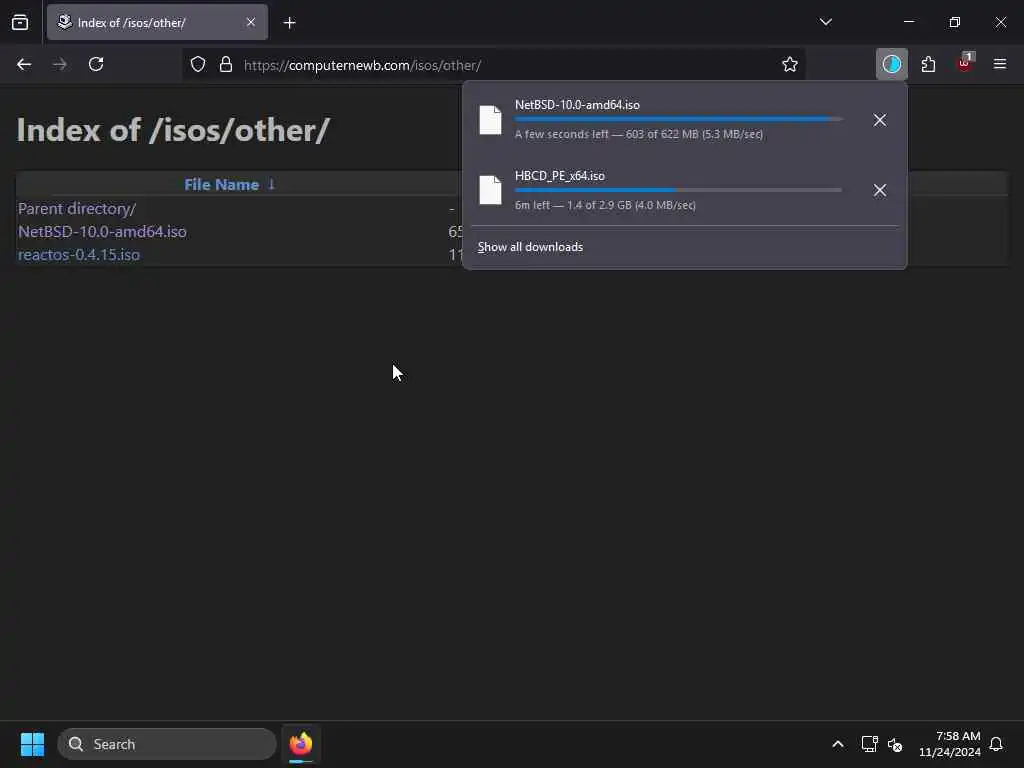Open the Extensions puzzle icon

(x=928, y=64)
